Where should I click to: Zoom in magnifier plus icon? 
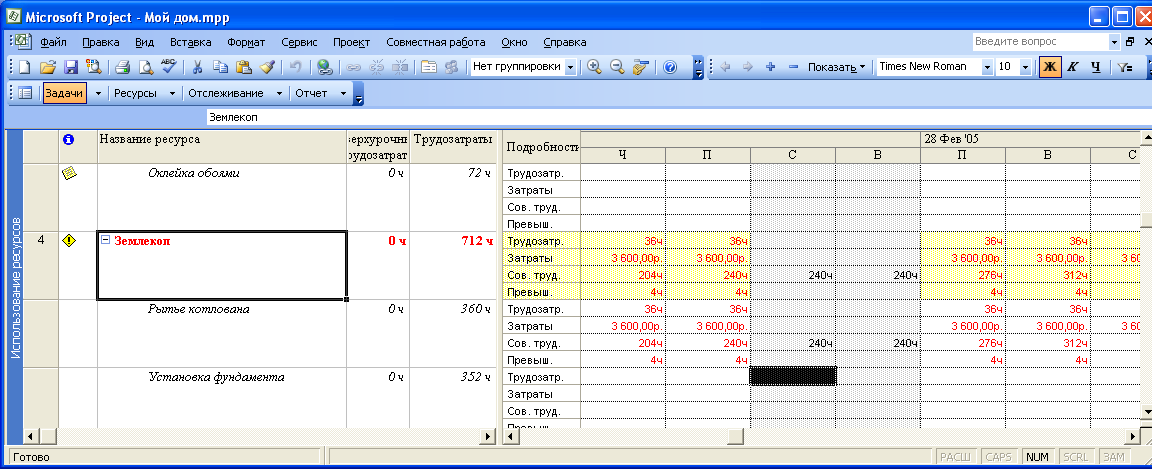tap(594, 67)
